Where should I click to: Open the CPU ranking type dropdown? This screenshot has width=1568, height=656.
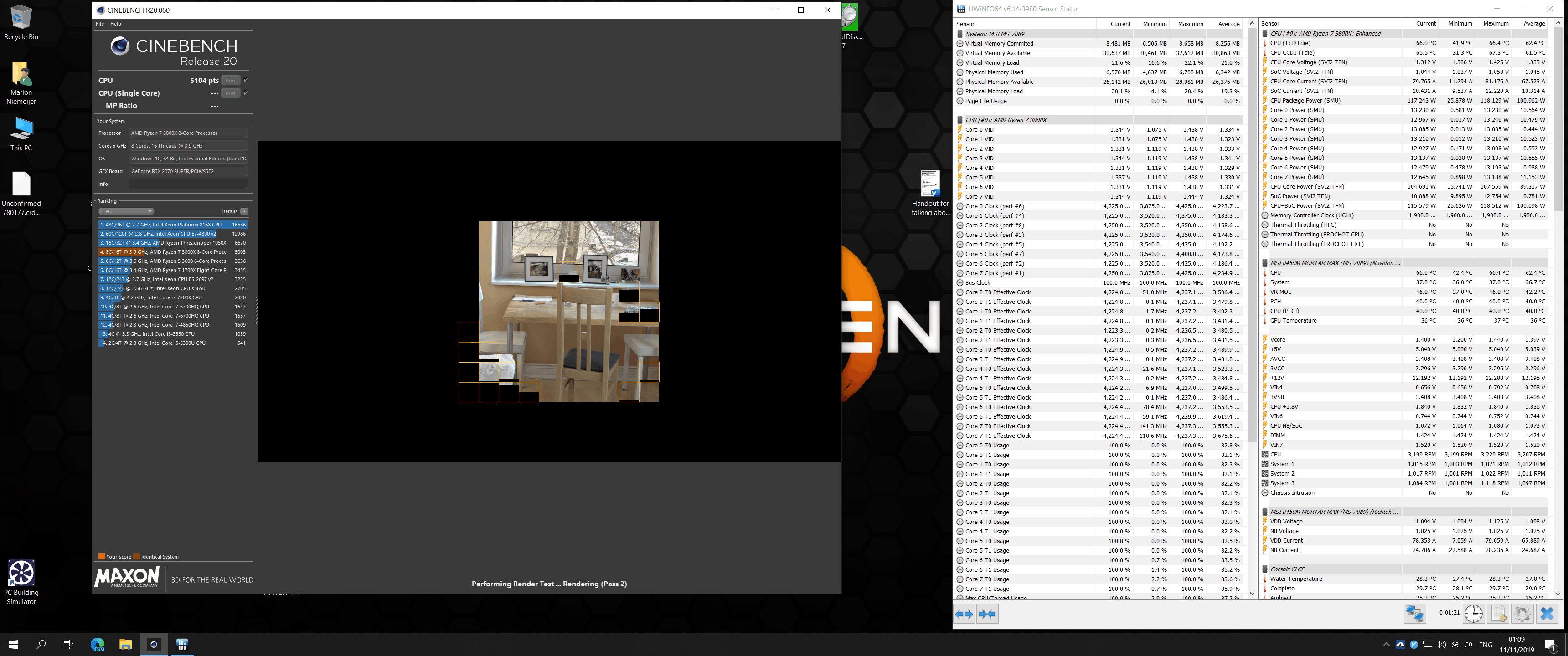coord(126,211)
